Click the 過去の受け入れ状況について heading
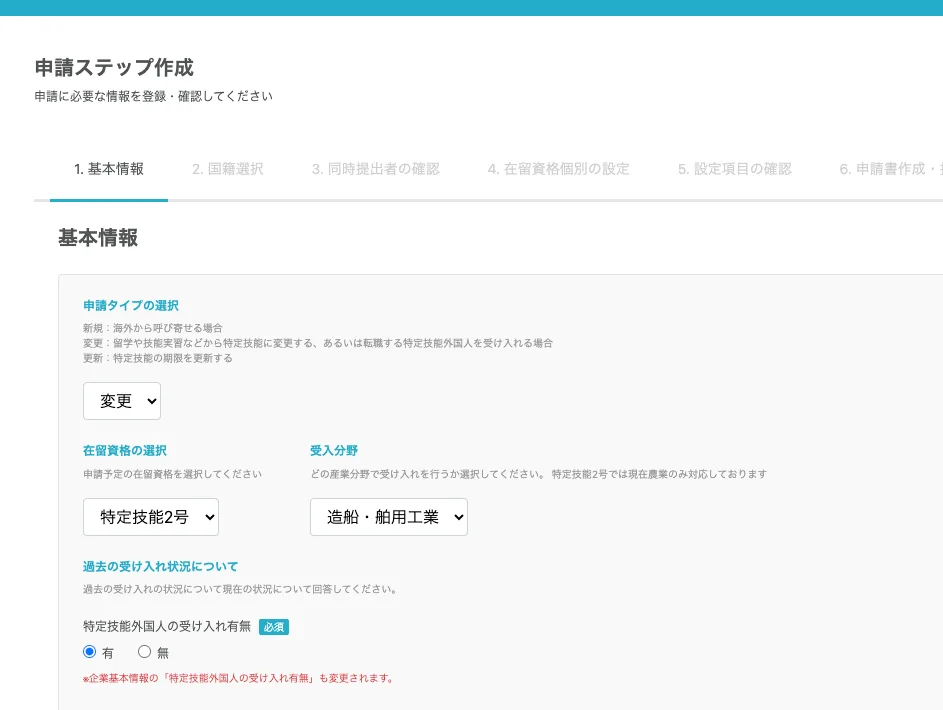This screenshot has height=710, width=943. [x=161, y=566]
